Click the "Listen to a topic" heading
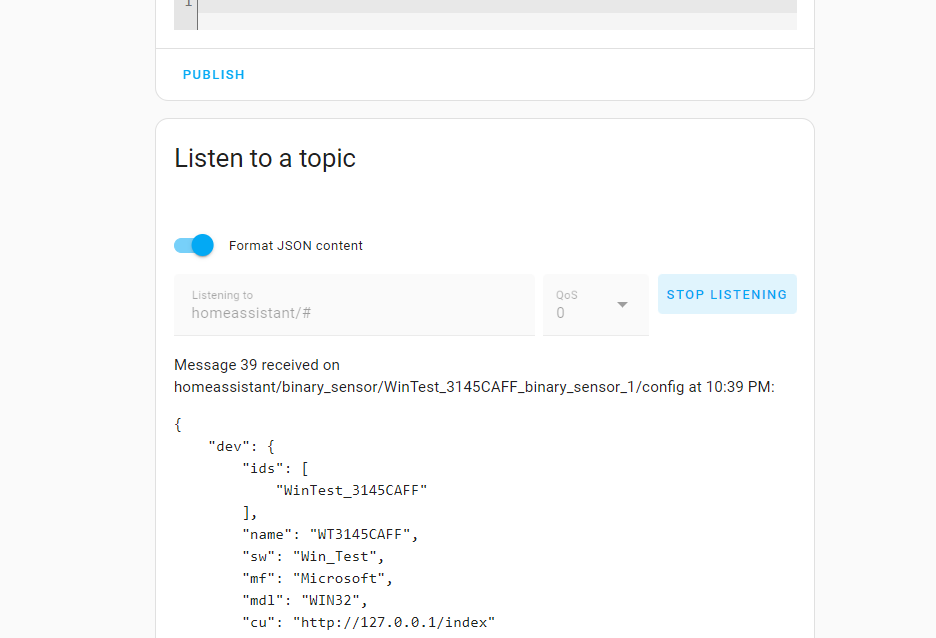Image resolution: width=936 pixels, height=638 pixels. (x=265, y=158)
